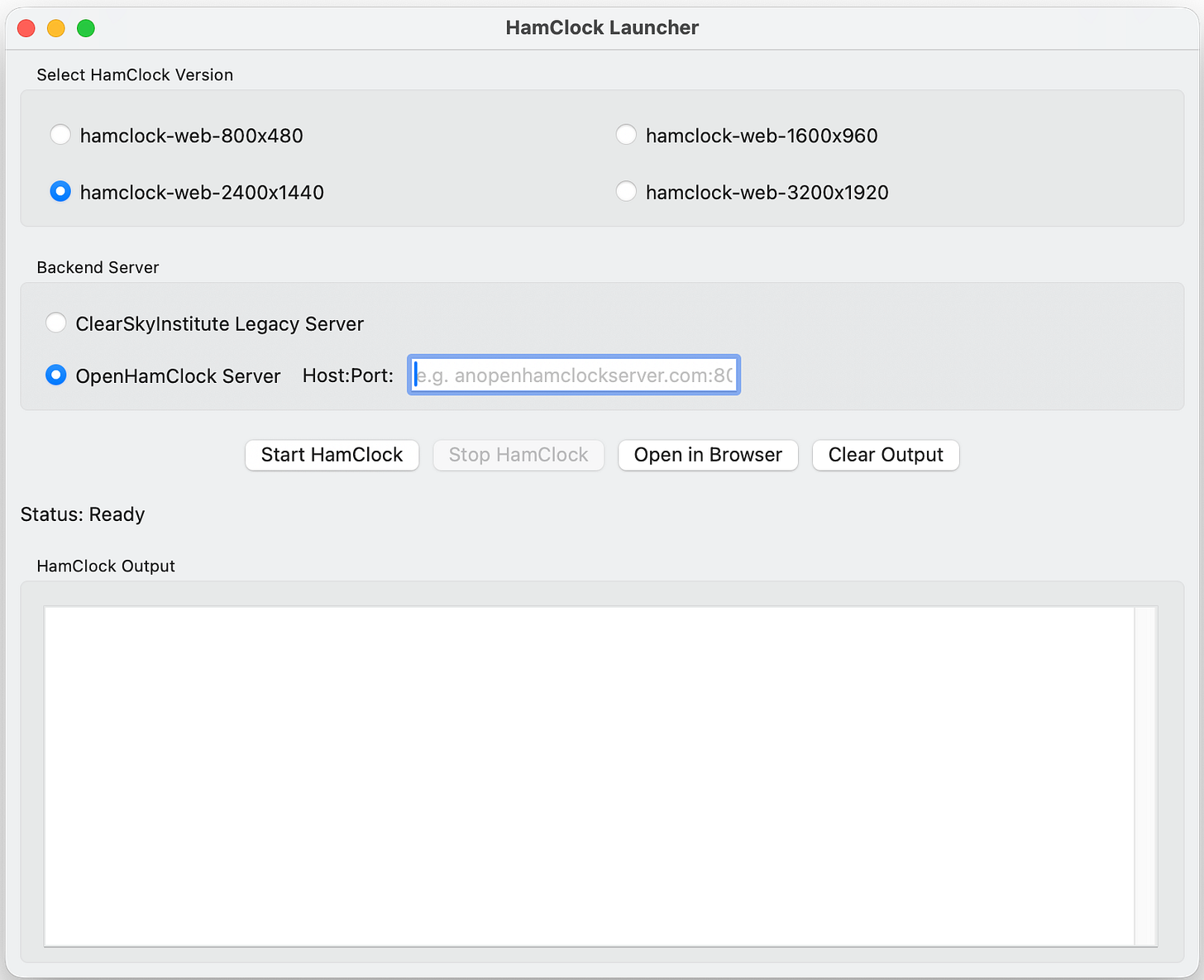
Task: Click the Host:Port label text
Action: coord(348,375)
